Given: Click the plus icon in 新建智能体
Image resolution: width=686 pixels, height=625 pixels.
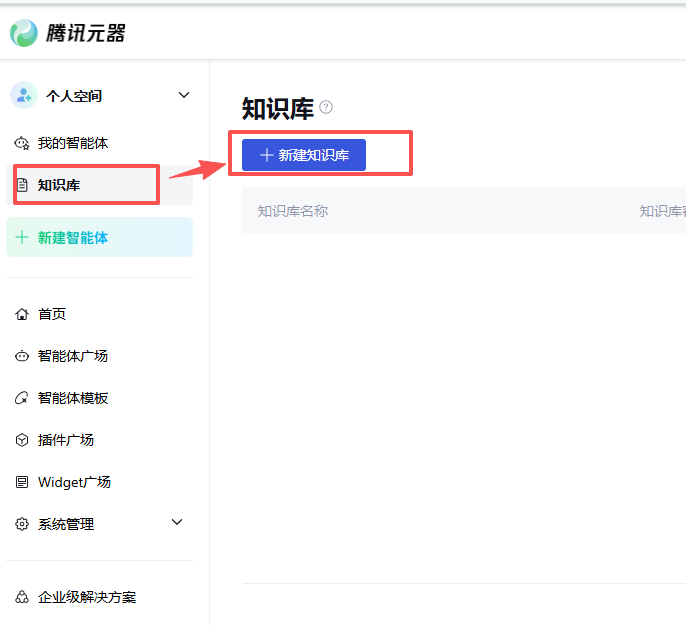Looking at the screenshot, I should pyautogui.click(x=22, y=237).
